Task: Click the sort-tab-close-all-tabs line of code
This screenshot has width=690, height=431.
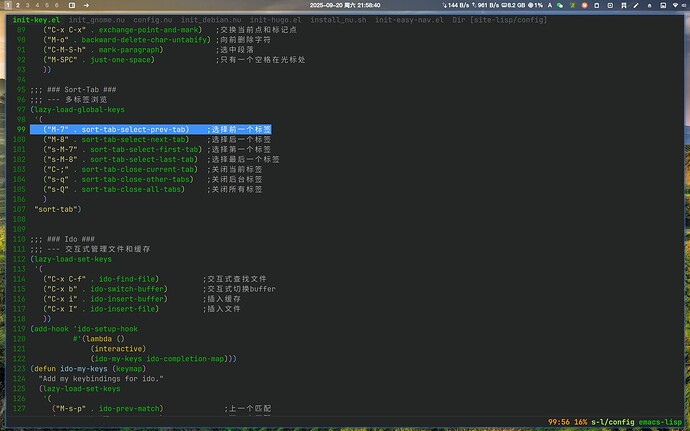Action: coord(132,189)
